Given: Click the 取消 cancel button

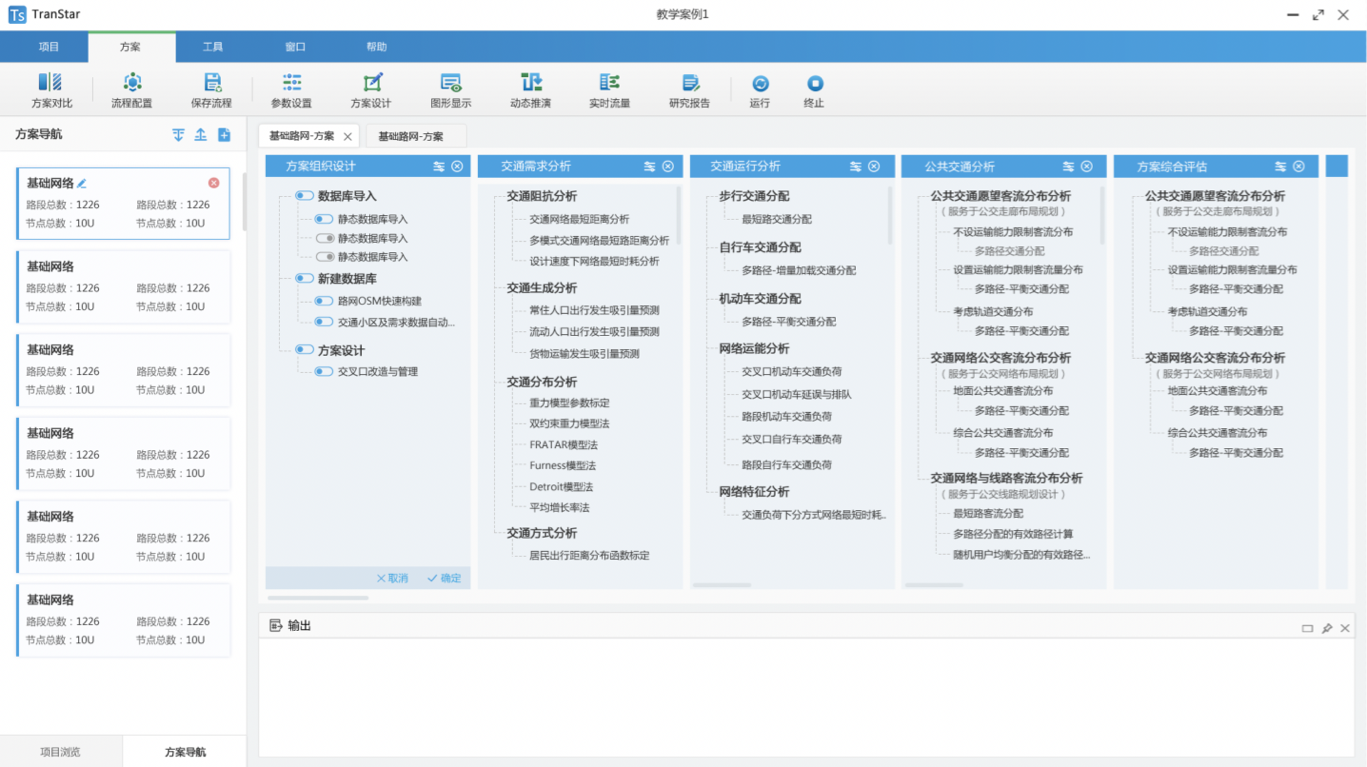Looking at the screenshot, I should point(392,578).
